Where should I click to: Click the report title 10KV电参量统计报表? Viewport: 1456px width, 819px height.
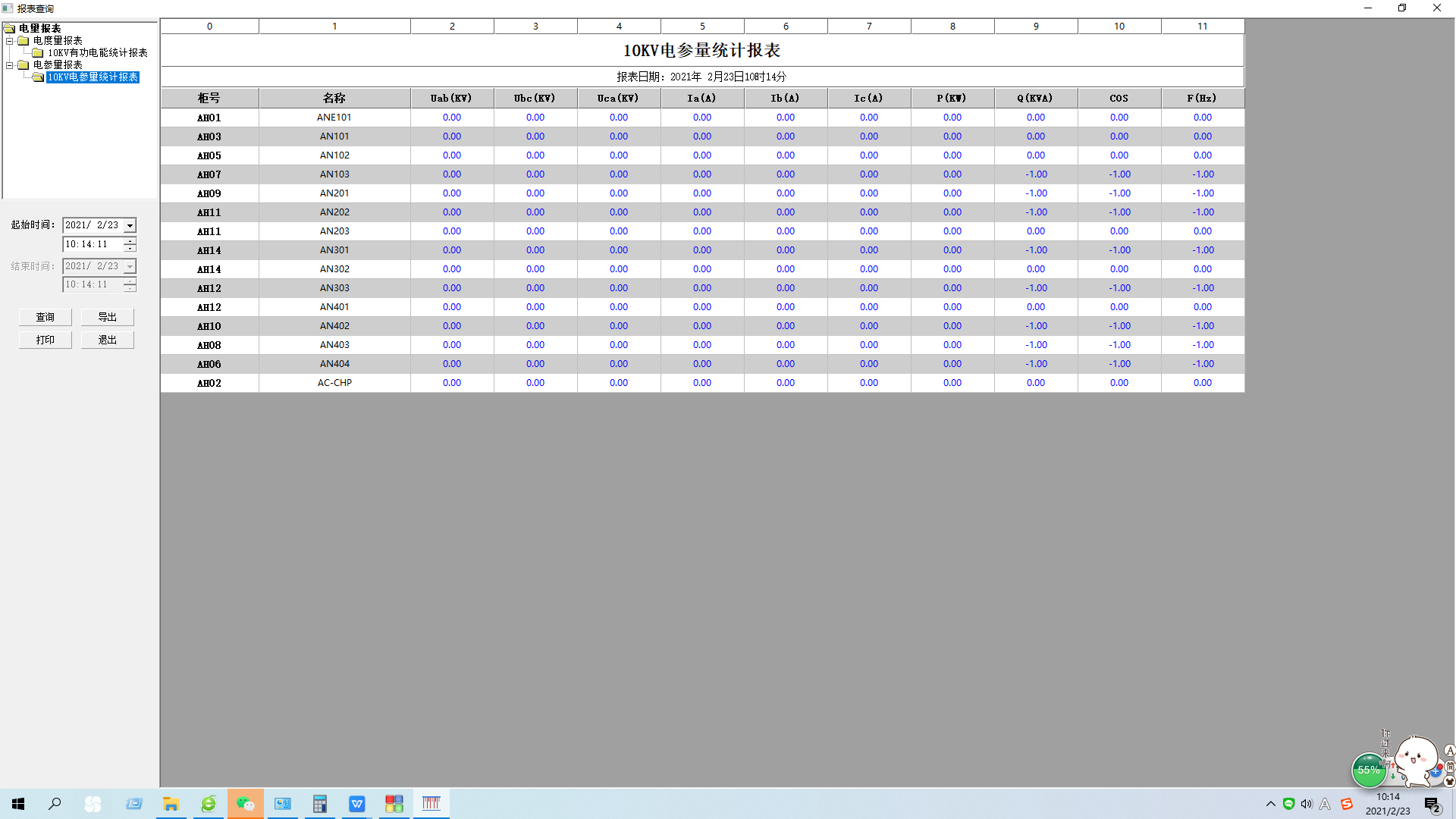point(702,51)
